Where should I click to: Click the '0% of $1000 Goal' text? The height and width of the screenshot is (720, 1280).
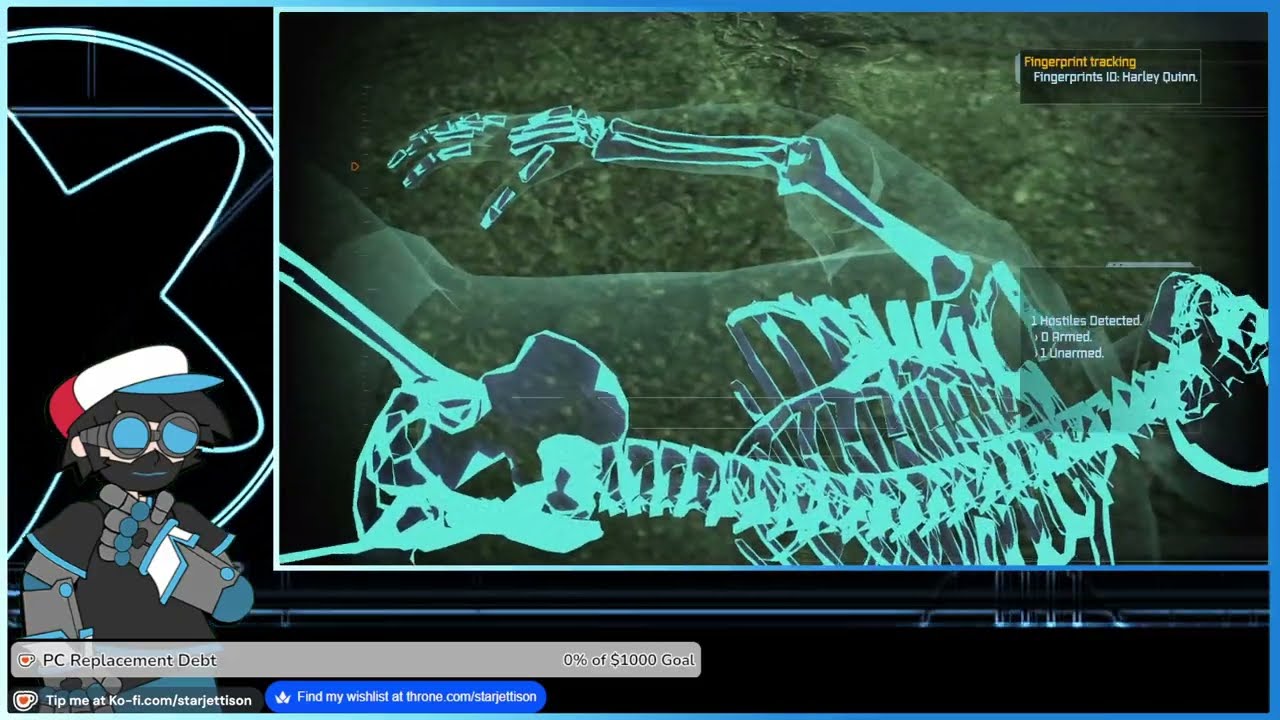click(x=628, y=660)
